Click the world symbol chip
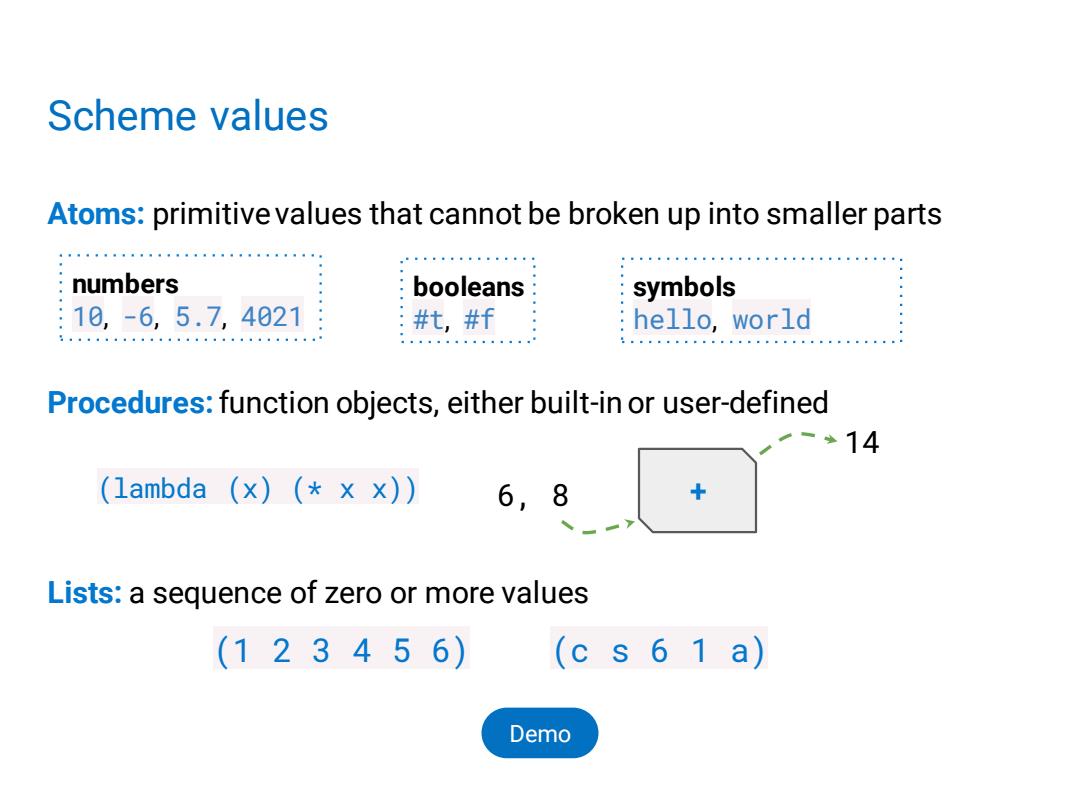The image size is (1080, 810). coord(771,320)
